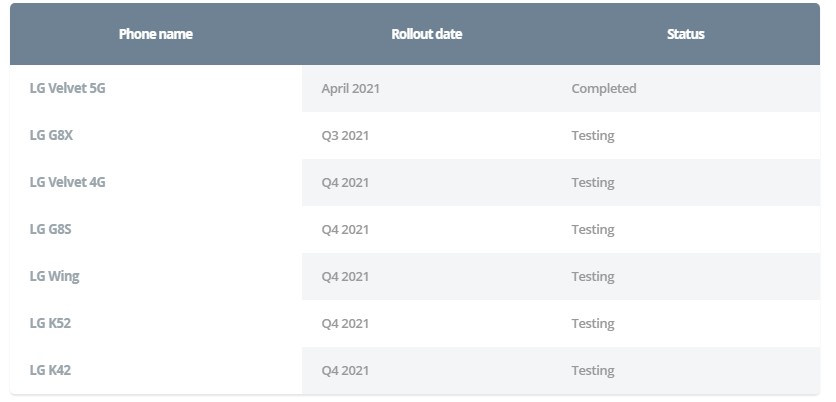This screenshot has width=836, height=402.
Task: Click the Rollout date column header
Action: 426,34
